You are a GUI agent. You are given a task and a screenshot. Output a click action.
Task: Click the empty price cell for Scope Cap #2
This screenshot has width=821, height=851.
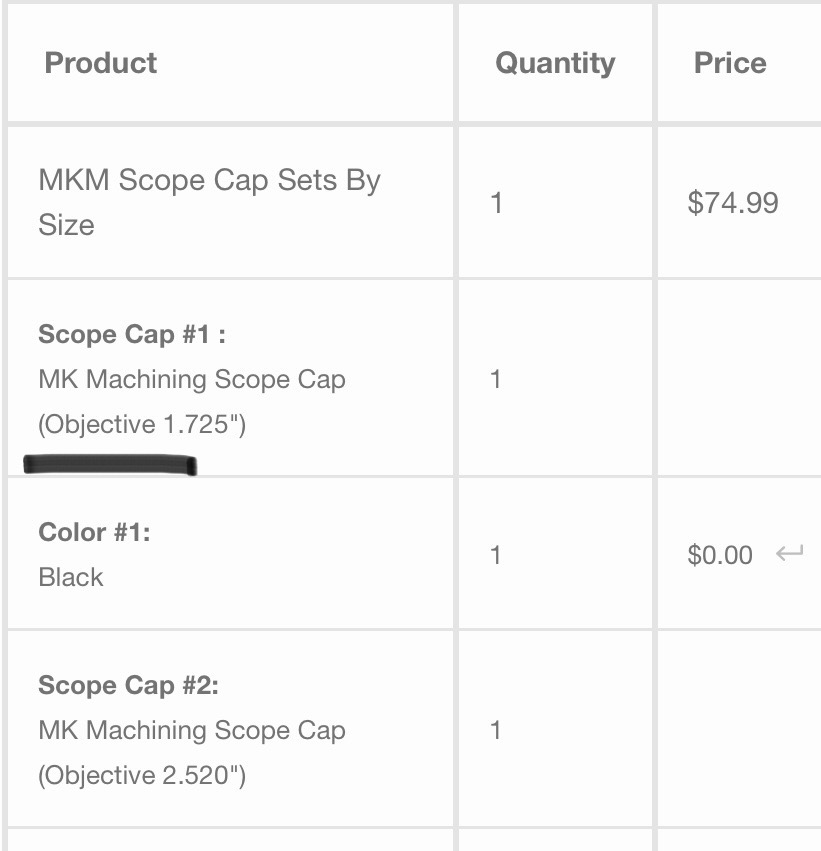click(739, 728)
